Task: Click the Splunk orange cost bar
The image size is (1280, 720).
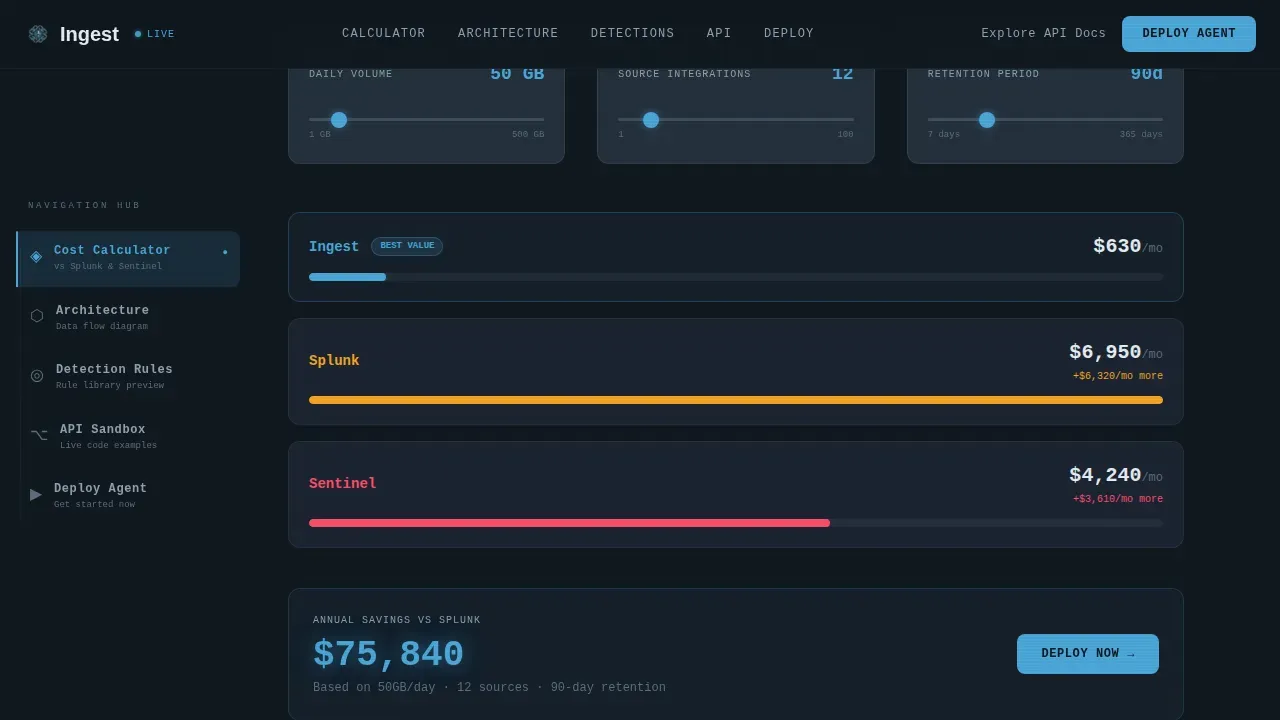Action: coord(736,400)
